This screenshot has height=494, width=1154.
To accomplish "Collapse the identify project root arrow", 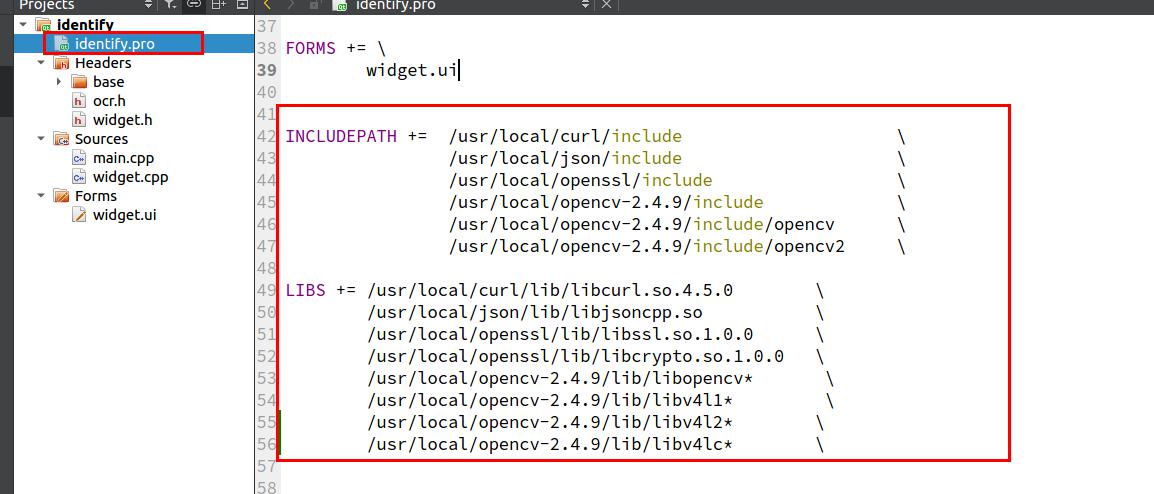I will pos(23,25).
